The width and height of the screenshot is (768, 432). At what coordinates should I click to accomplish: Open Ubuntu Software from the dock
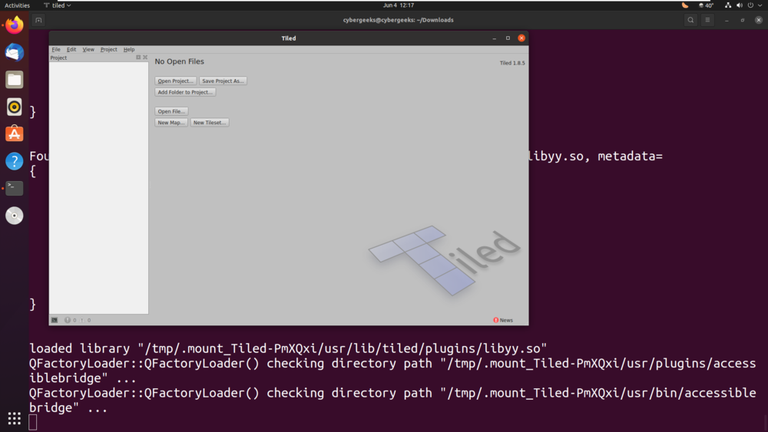(14, 134)
